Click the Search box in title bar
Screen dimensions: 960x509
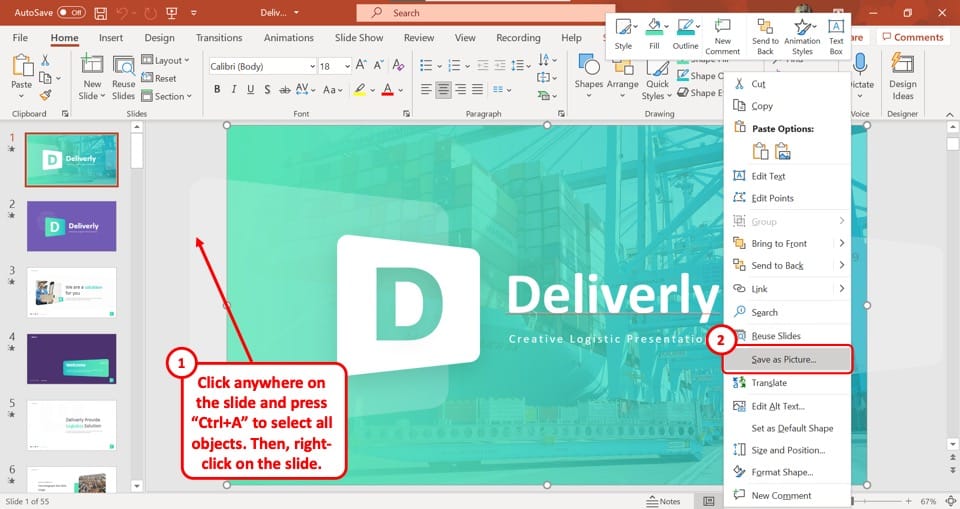coord(486,12)
